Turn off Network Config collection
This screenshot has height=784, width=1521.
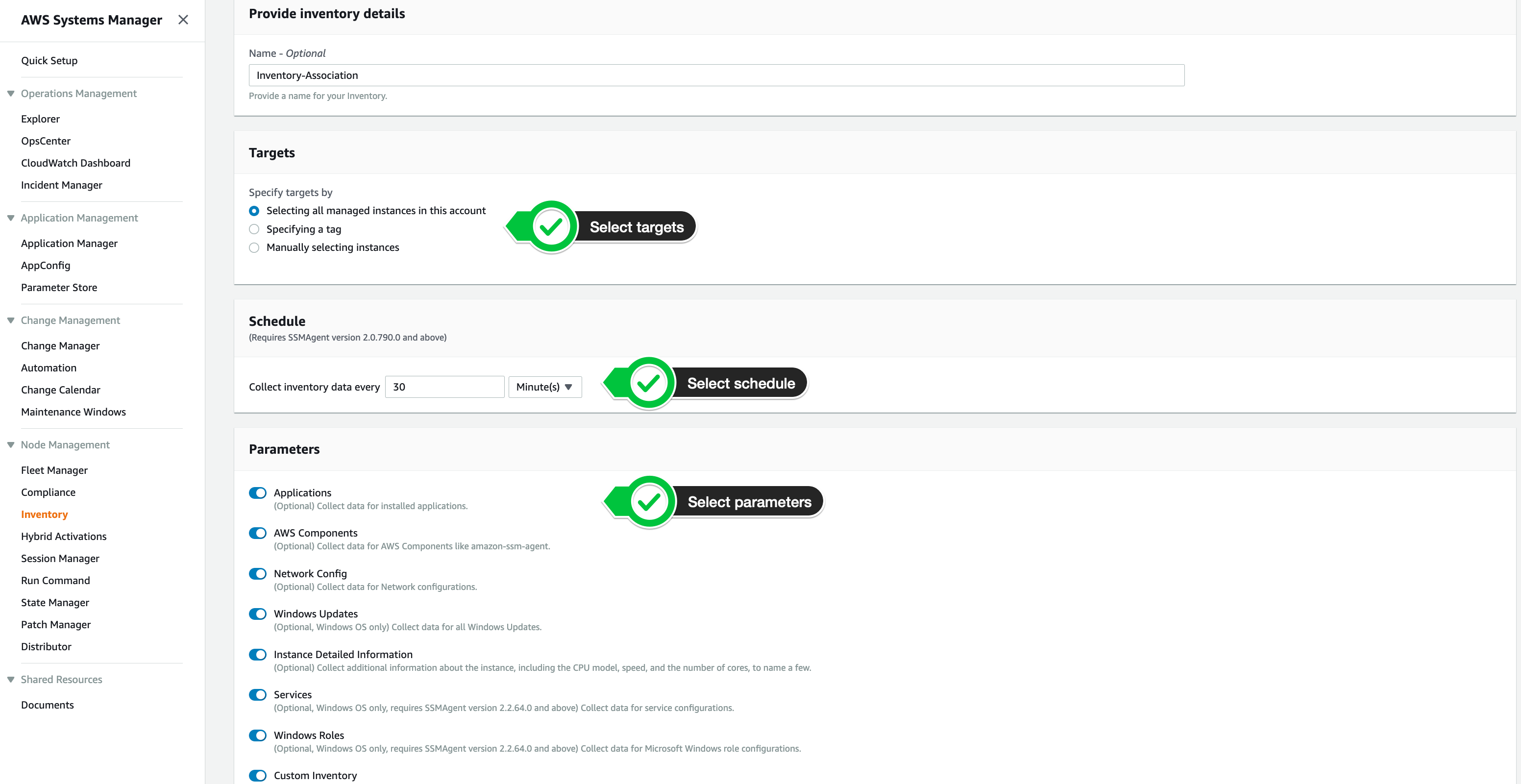[257, 574]
